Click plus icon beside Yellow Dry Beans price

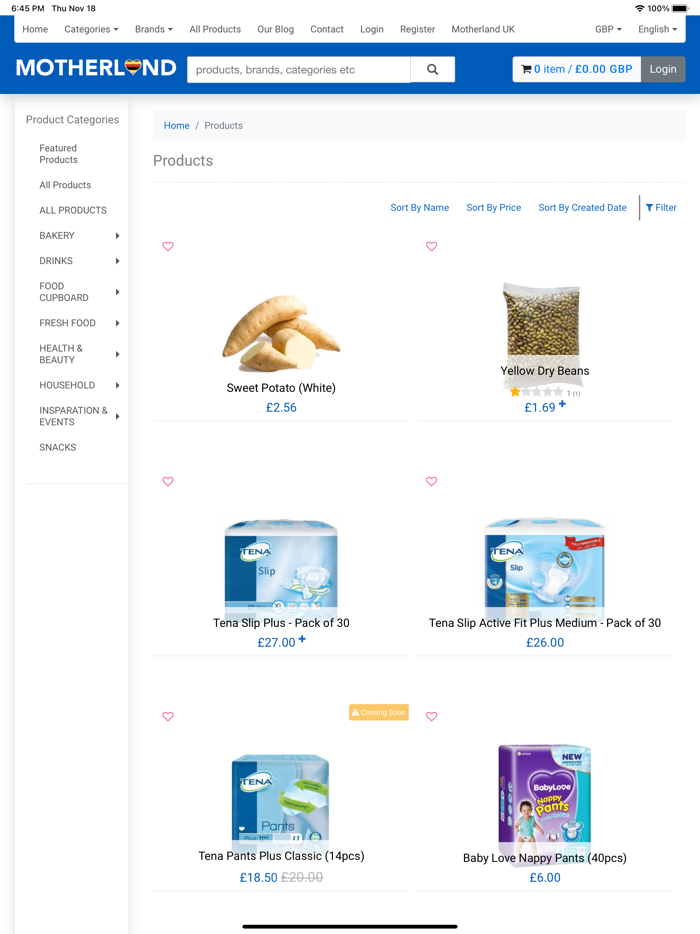(x=562, y=404)
